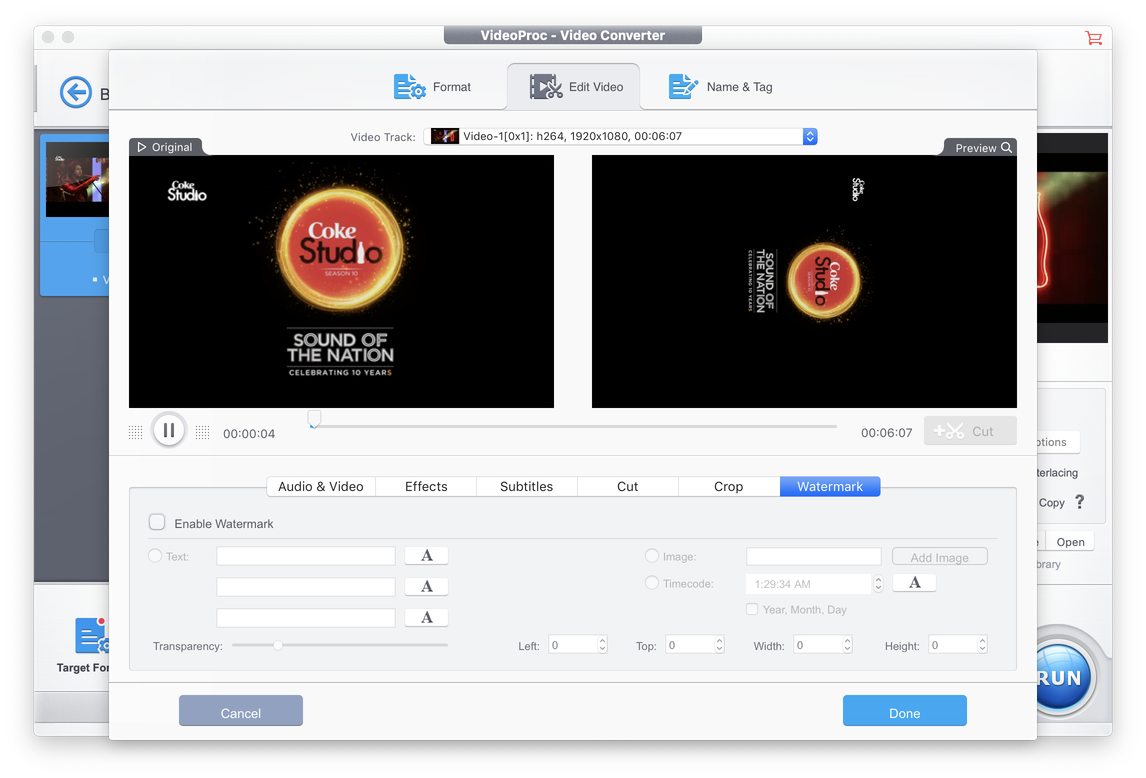This screenshot has width=1146, height=778.
Task: Click the Timecode time stepper arrows
Action: tap(878, 584)
